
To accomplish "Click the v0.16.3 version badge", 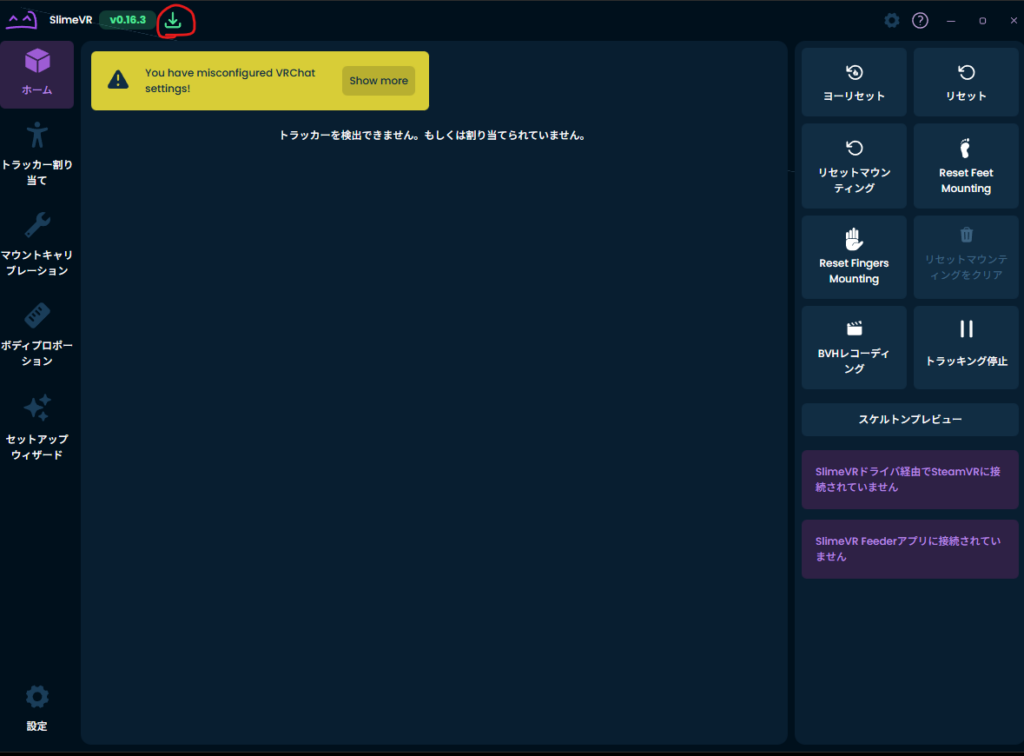I will point(127,20).
